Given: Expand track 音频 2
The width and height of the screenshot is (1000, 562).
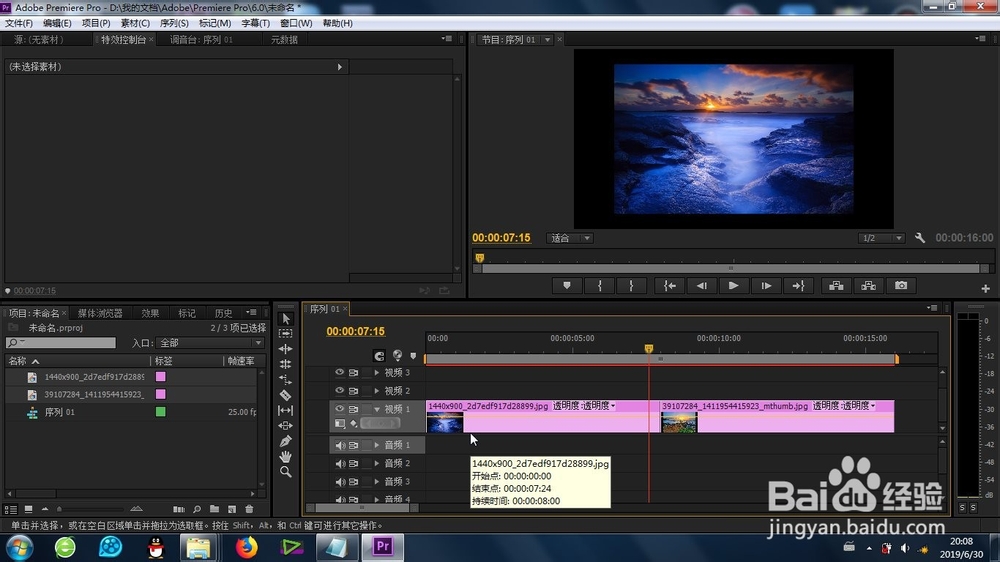Looking at the screenshot, I should point(377,464).
